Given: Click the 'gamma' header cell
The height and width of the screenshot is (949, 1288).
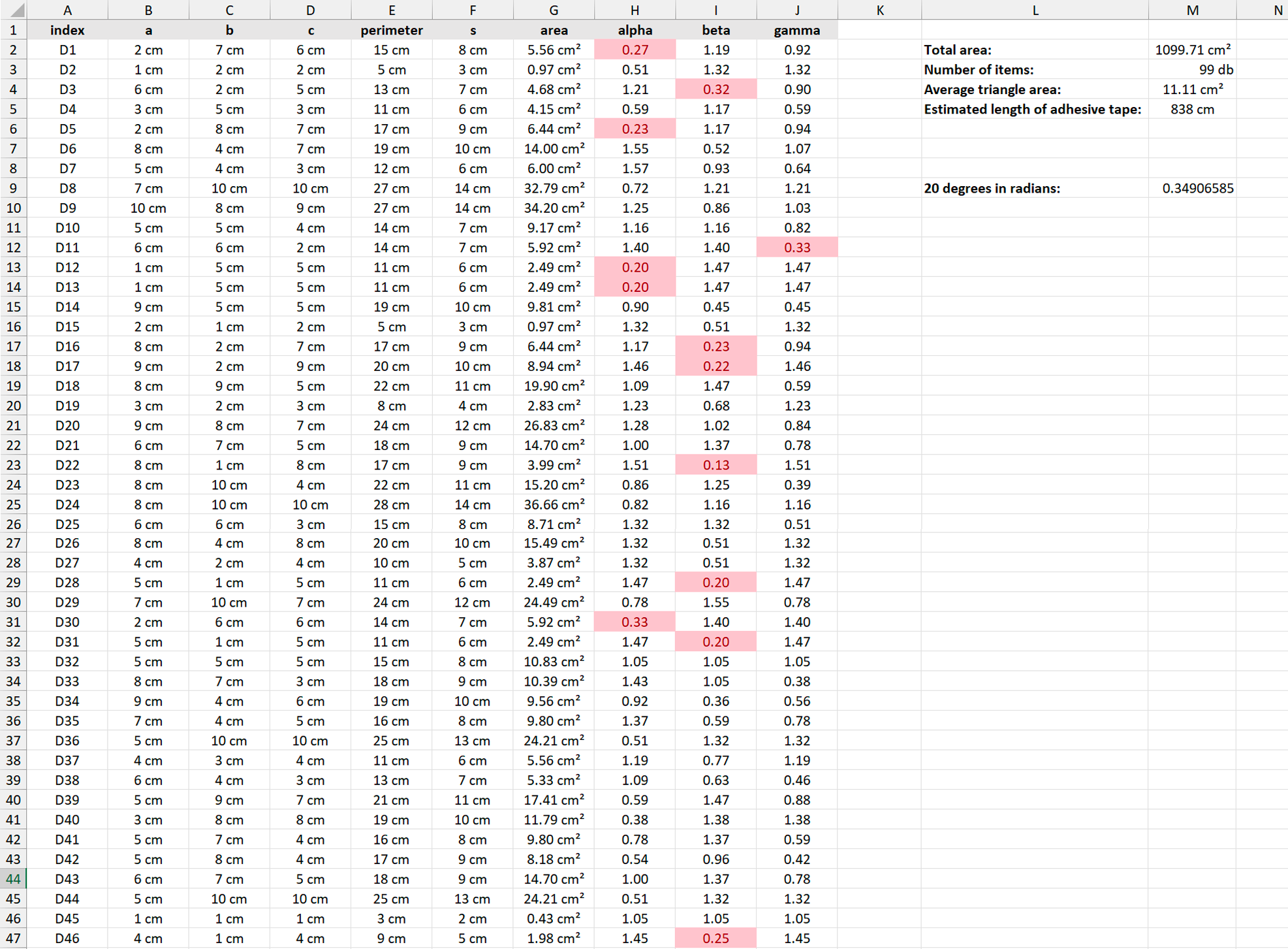Looking at the screenshot, I should 797,30.
